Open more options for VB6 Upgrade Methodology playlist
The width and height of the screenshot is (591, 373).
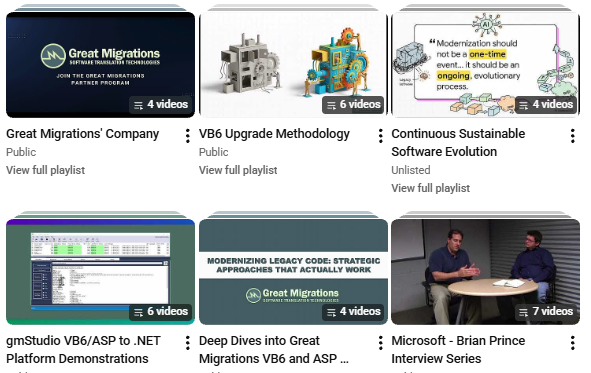point(381,136)
